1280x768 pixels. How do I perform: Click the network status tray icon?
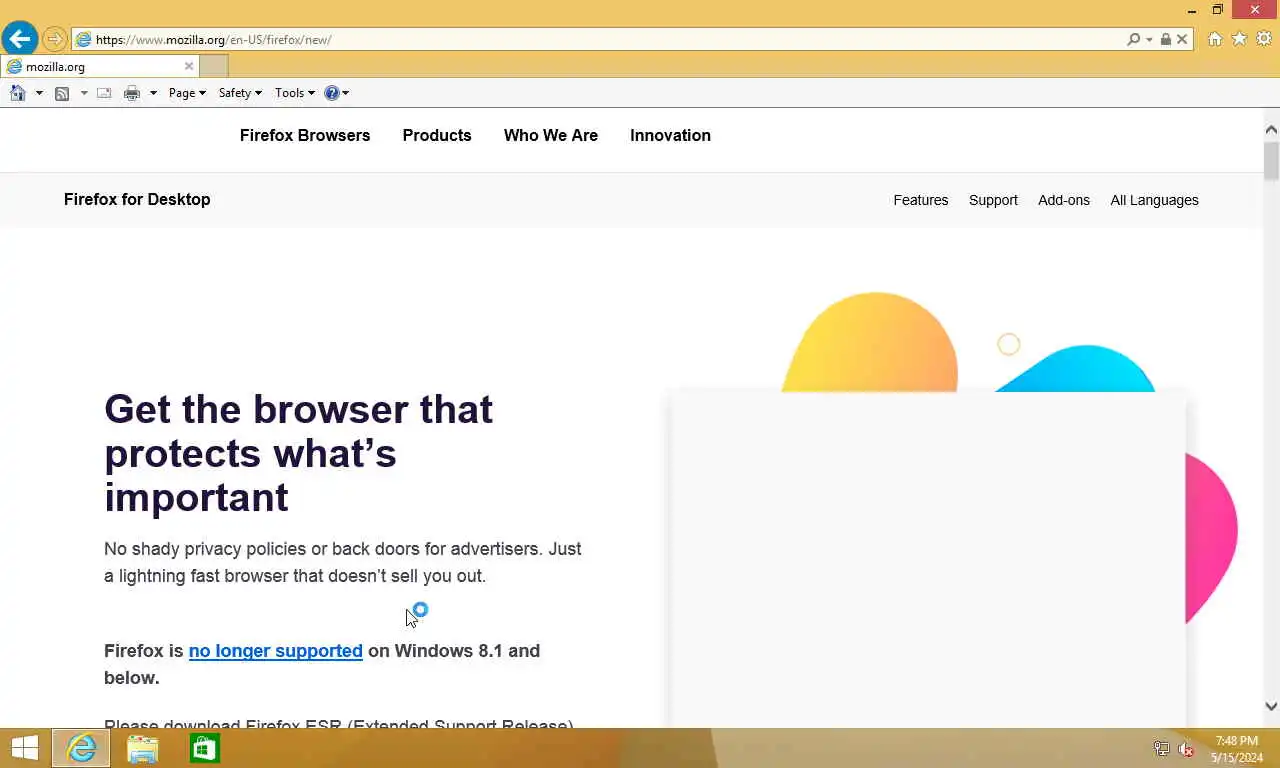1161,748
